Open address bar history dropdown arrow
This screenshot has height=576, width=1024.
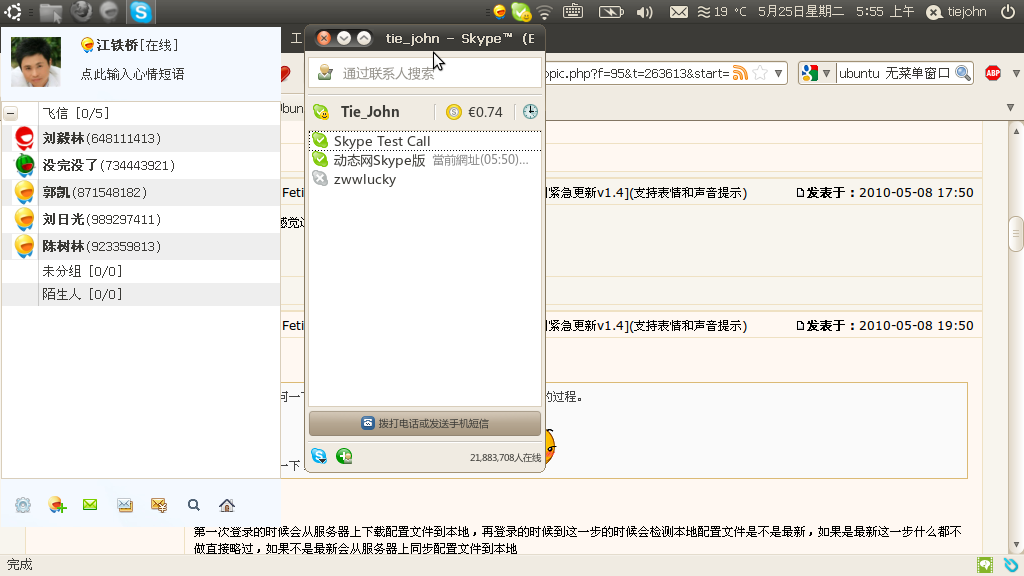[778, 73]
